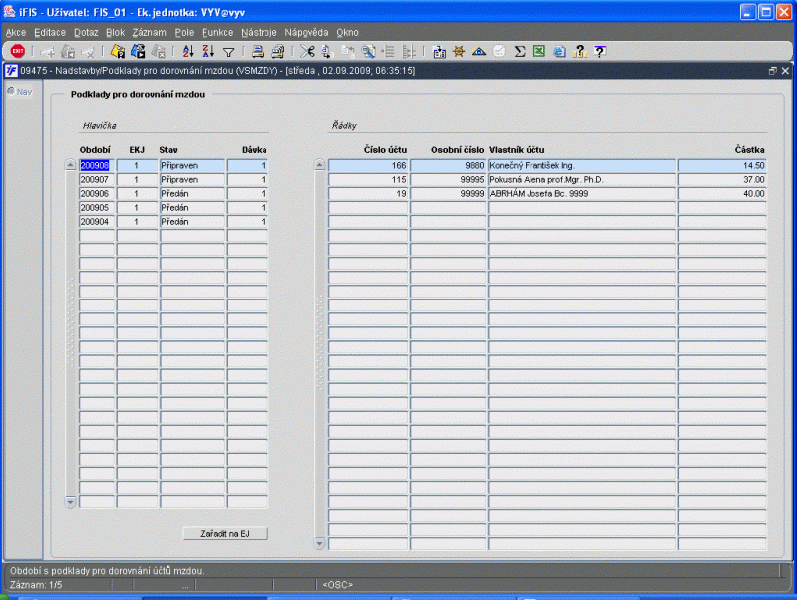Click the Internet Explorer browser icon
The height and width of the screenshot is (600, 797).
(559, 51)
